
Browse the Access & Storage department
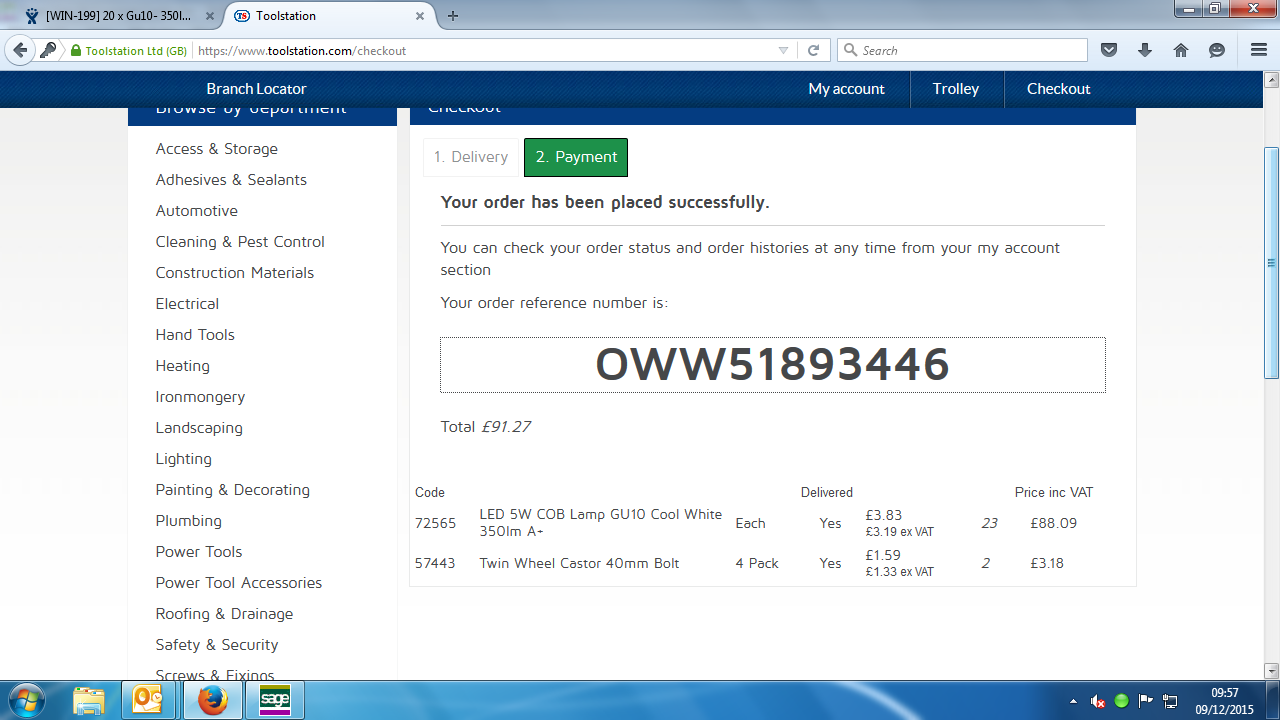217,149
